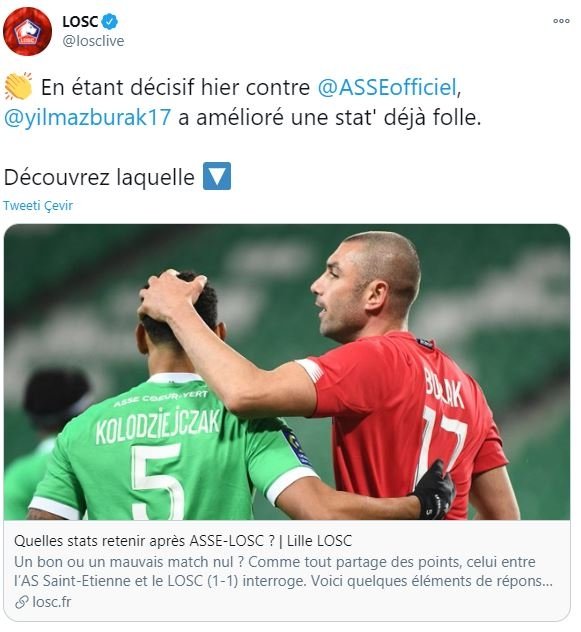
Task: Click the article description about match nul
Action: 283,572
